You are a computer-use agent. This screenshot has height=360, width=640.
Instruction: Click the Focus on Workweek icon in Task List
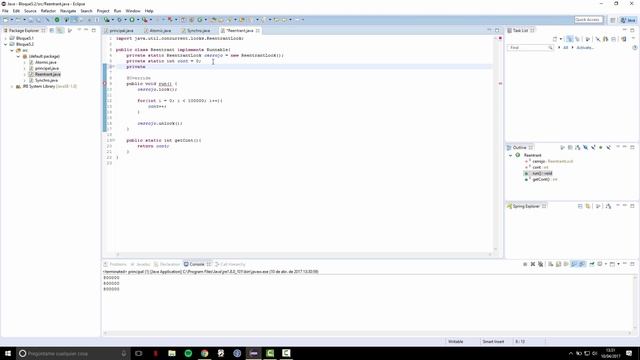tap(588, 39)
